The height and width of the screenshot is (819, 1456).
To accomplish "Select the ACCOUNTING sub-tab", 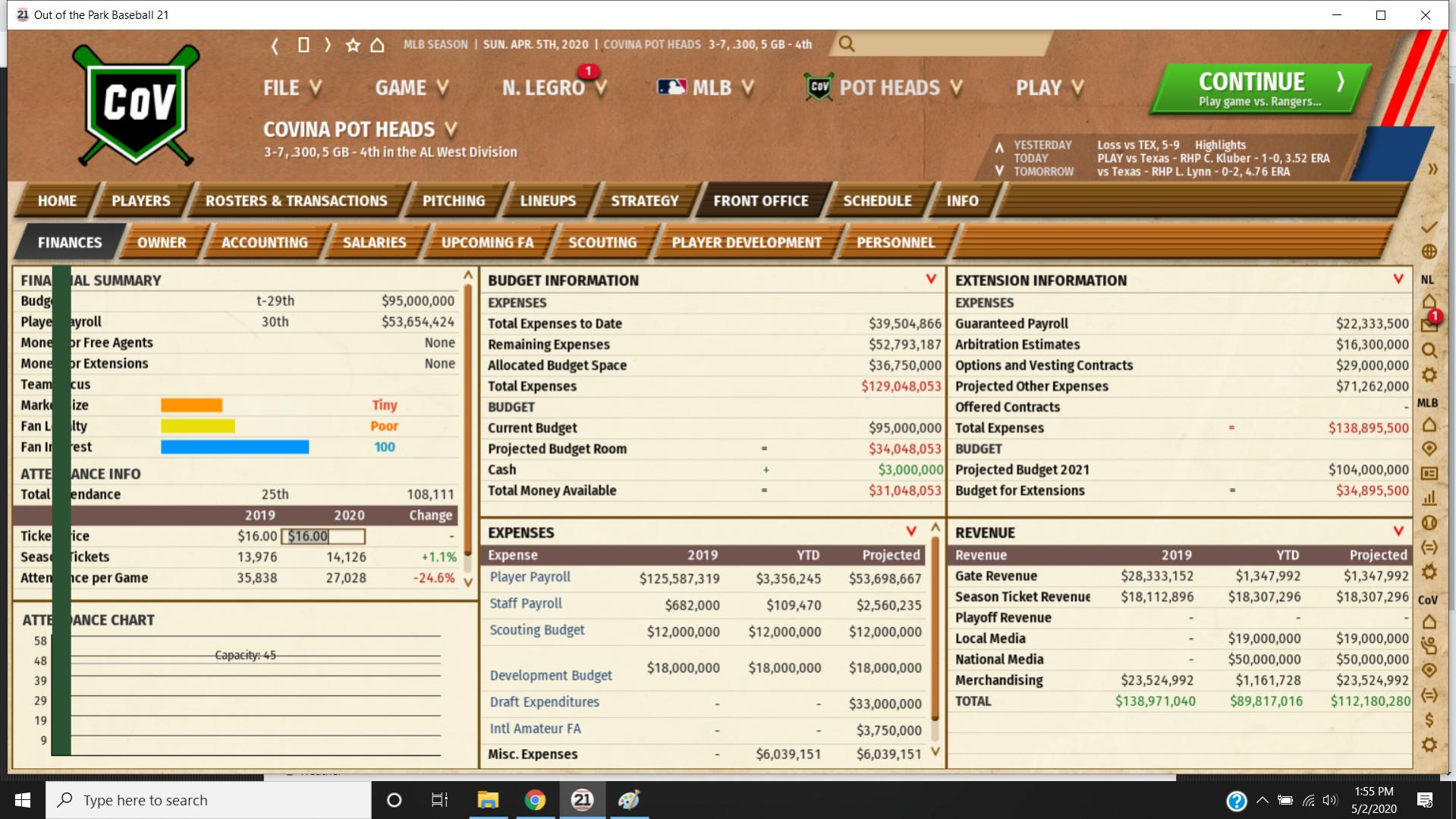I will (x=265, y=242).
